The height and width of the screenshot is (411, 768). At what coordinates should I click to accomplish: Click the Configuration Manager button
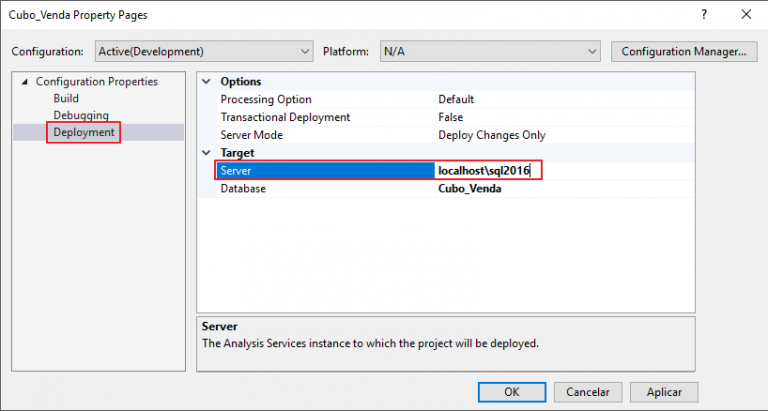coord(683,51)
